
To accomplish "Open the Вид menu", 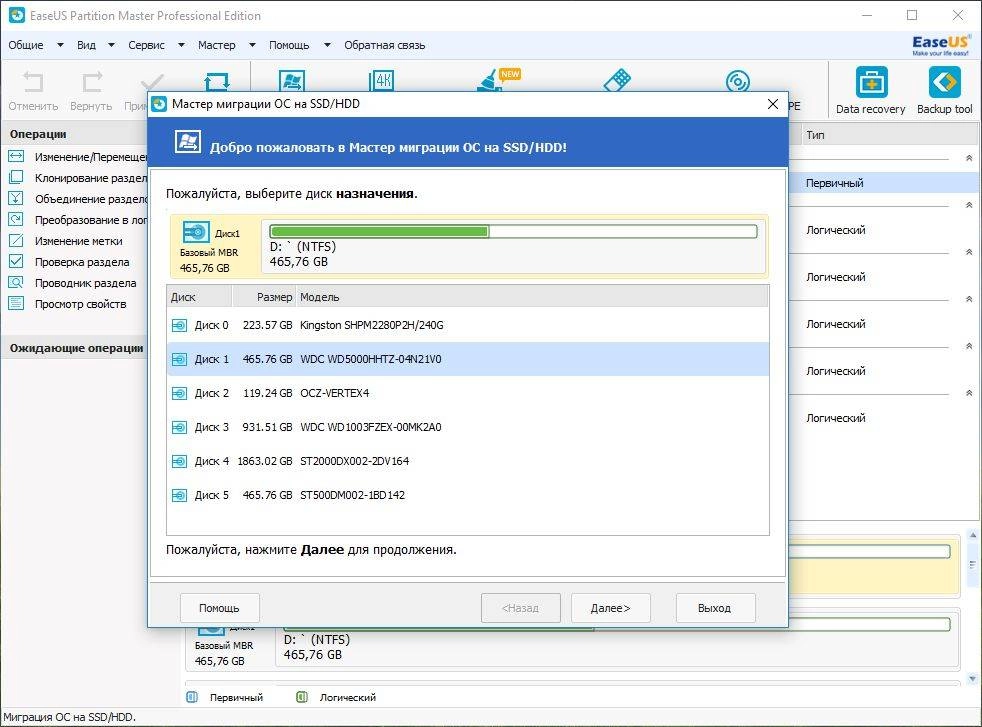I will [x=86, y=45].
